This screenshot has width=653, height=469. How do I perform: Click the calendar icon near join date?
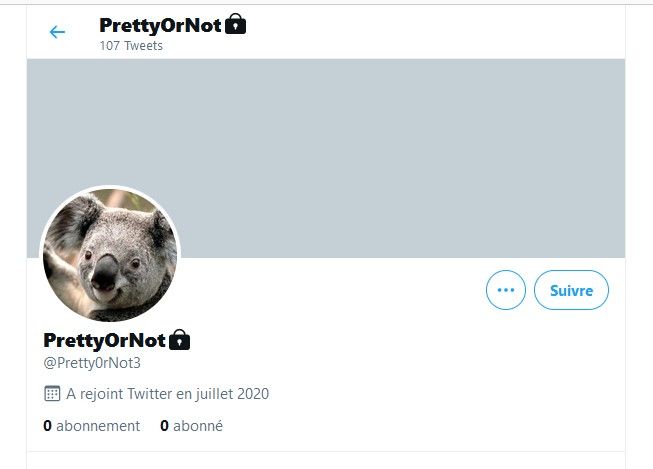click(x=53, y=394)
